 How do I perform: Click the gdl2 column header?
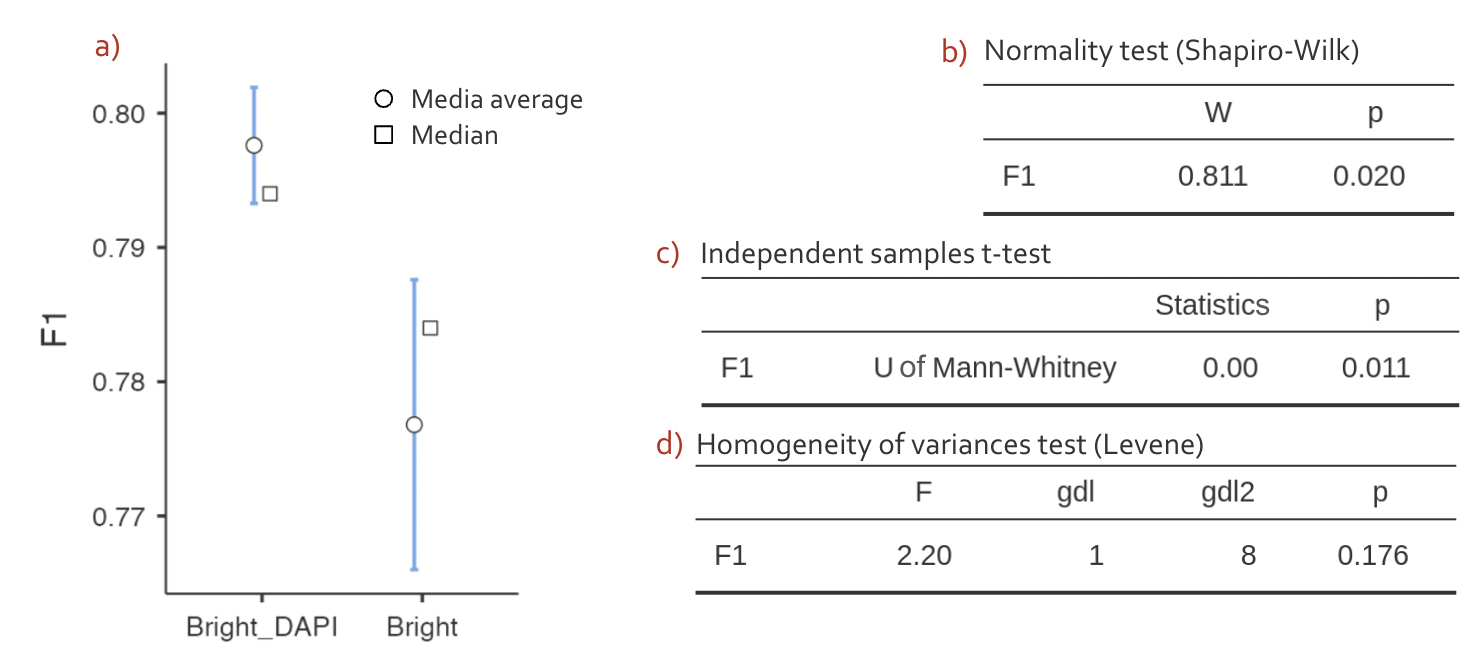1228,493
